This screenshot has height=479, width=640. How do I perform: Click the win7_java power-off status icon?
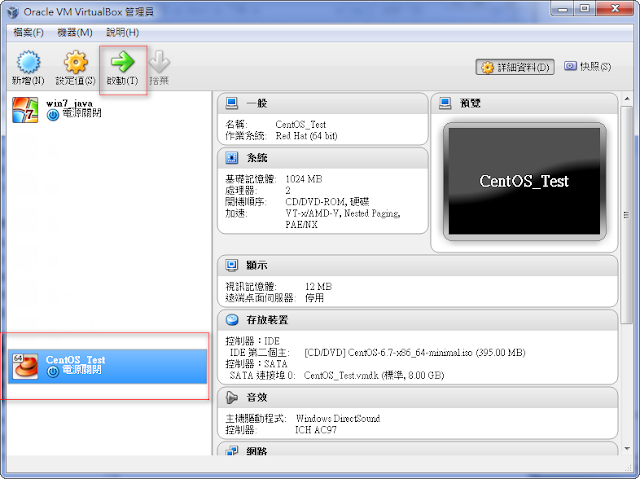(52, 115)
